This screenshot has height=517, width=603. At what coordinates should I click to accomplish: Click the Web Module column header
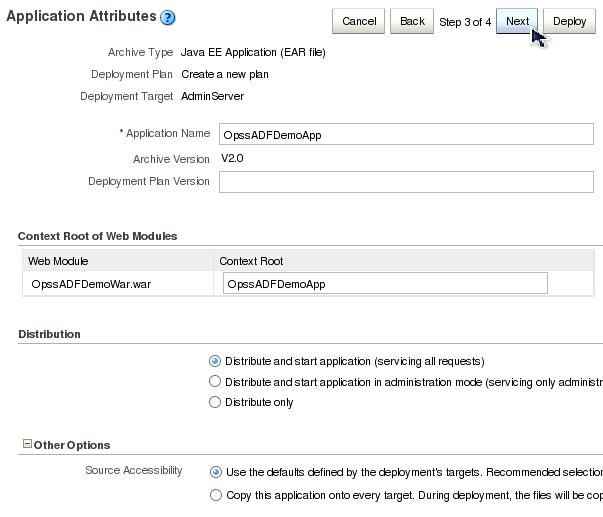58,261
